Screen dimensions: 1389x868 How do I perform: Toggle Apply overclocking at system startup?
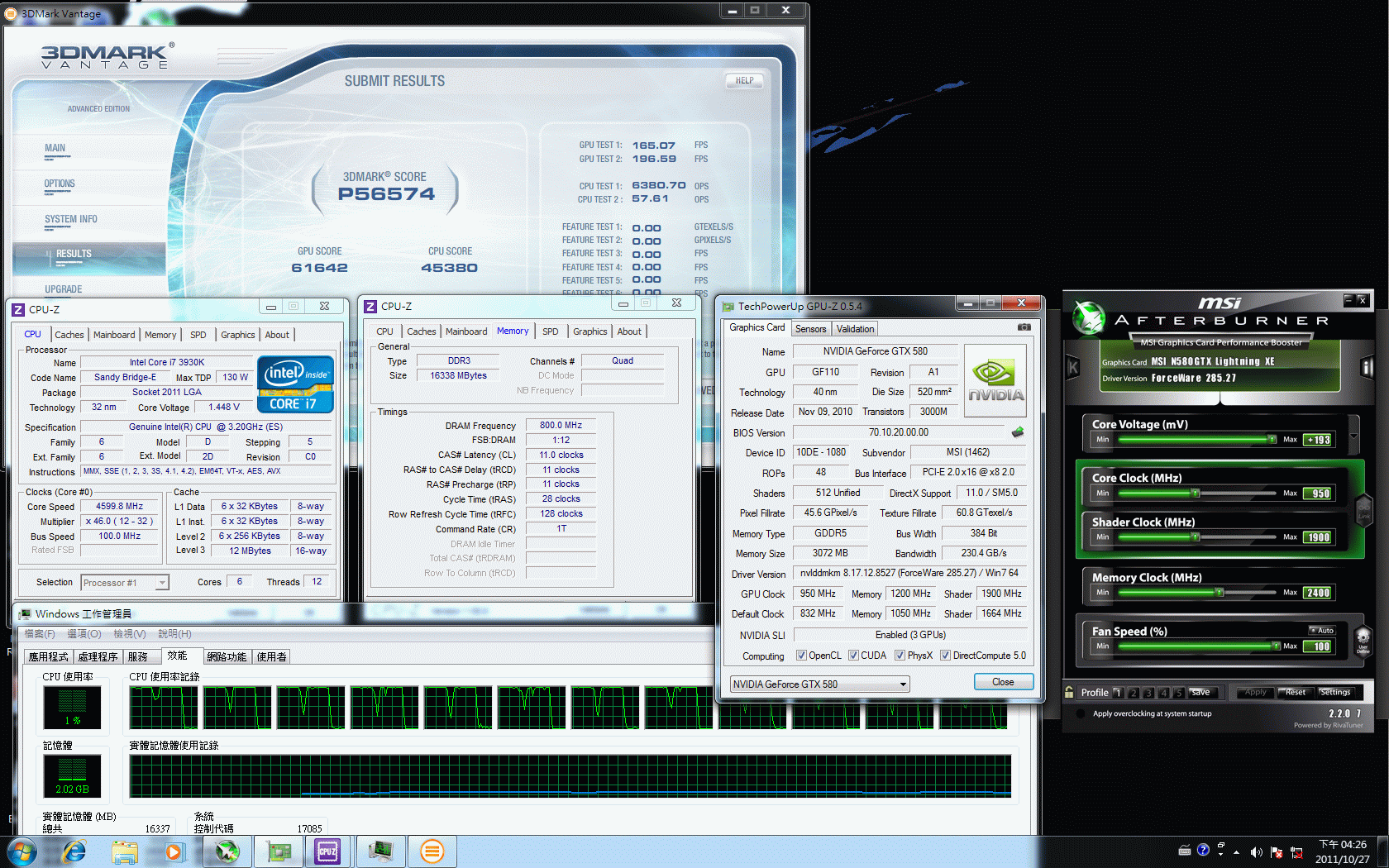(x=1081, y=713)
